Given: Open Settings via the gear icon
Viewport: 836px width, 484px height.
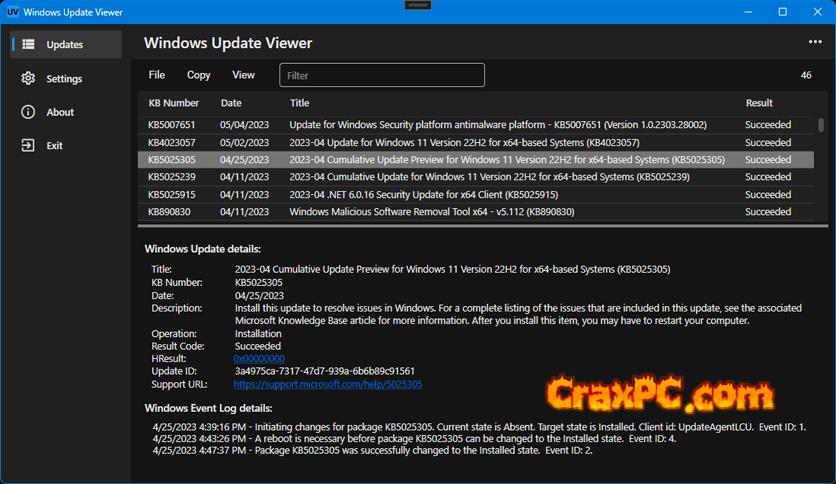Looking at the screenshot, I should tap(28, 78).
